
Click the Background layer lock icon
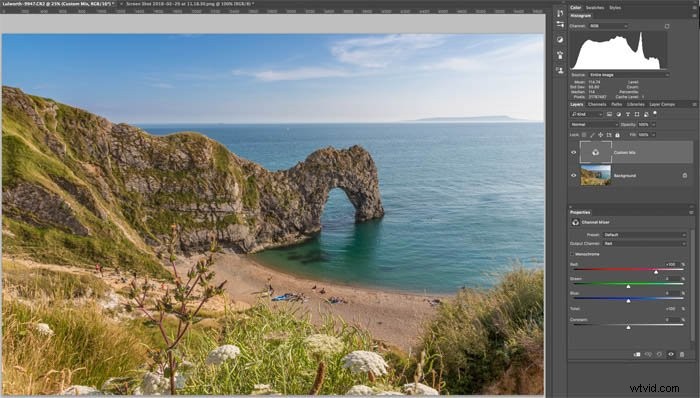[x=685, y=175]
